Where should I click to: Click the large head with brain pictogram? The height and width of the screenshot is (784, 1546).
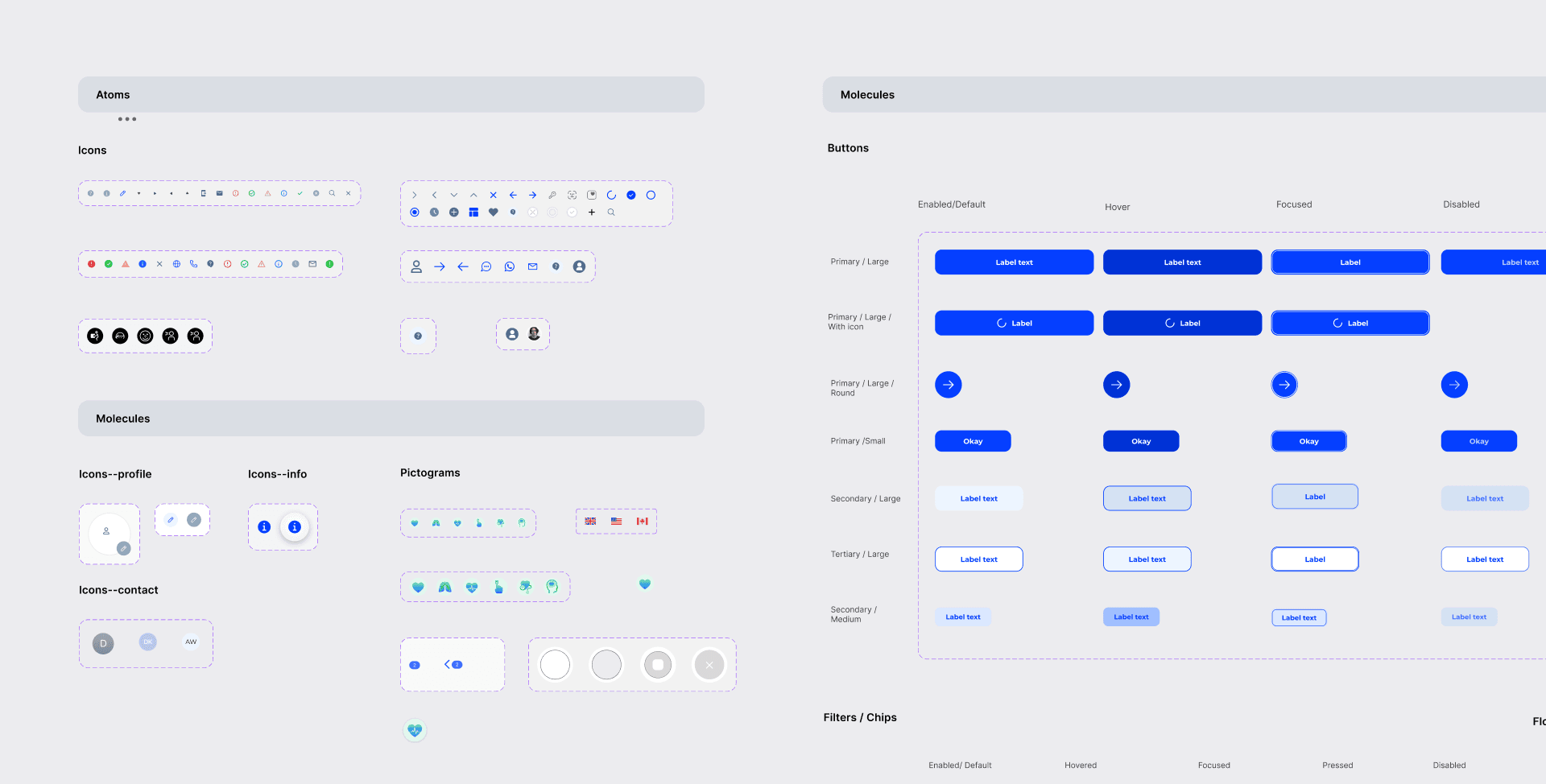(x=552, y=587)
